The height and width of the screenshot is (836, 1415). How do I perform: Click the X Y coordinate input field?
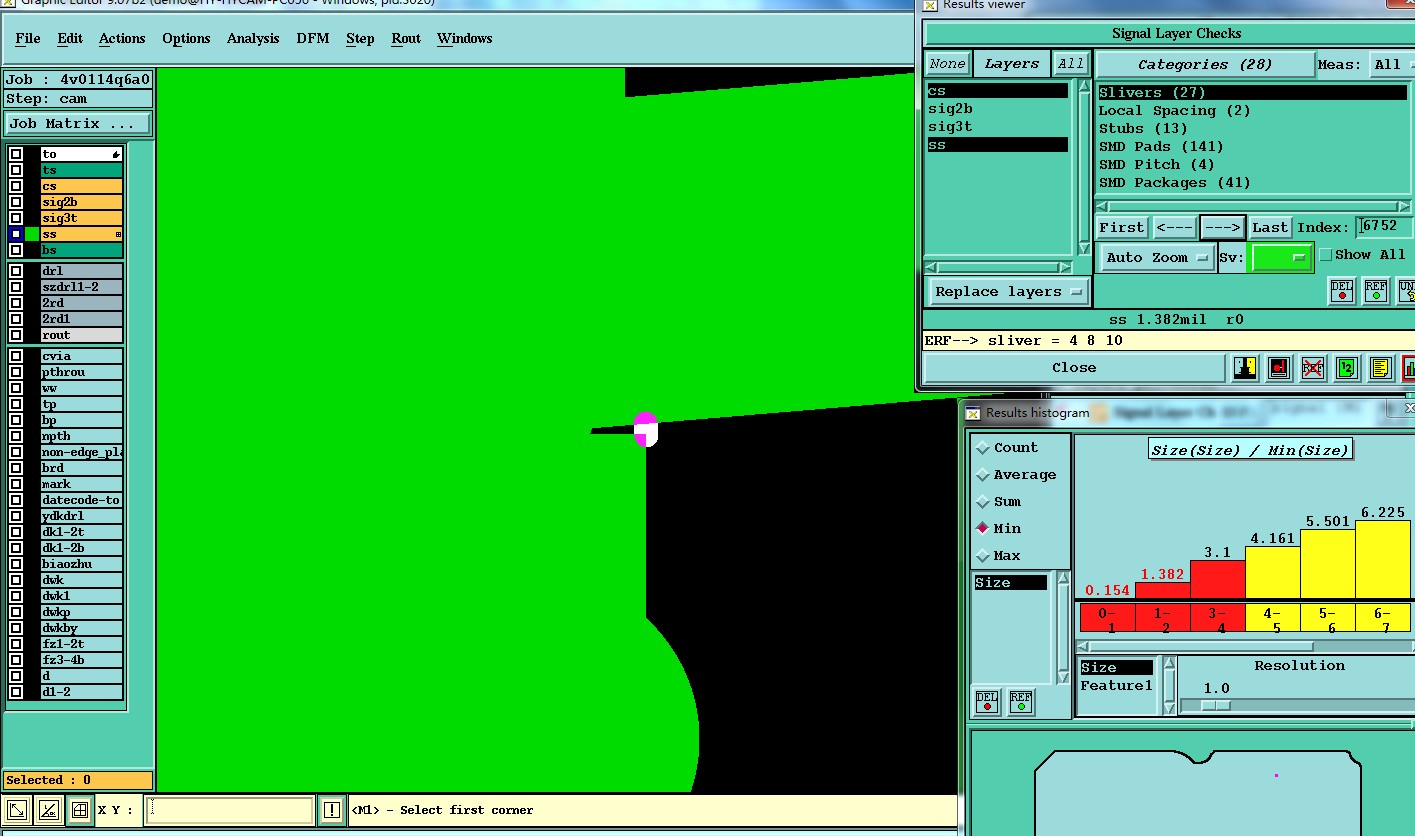coord(230,810)
